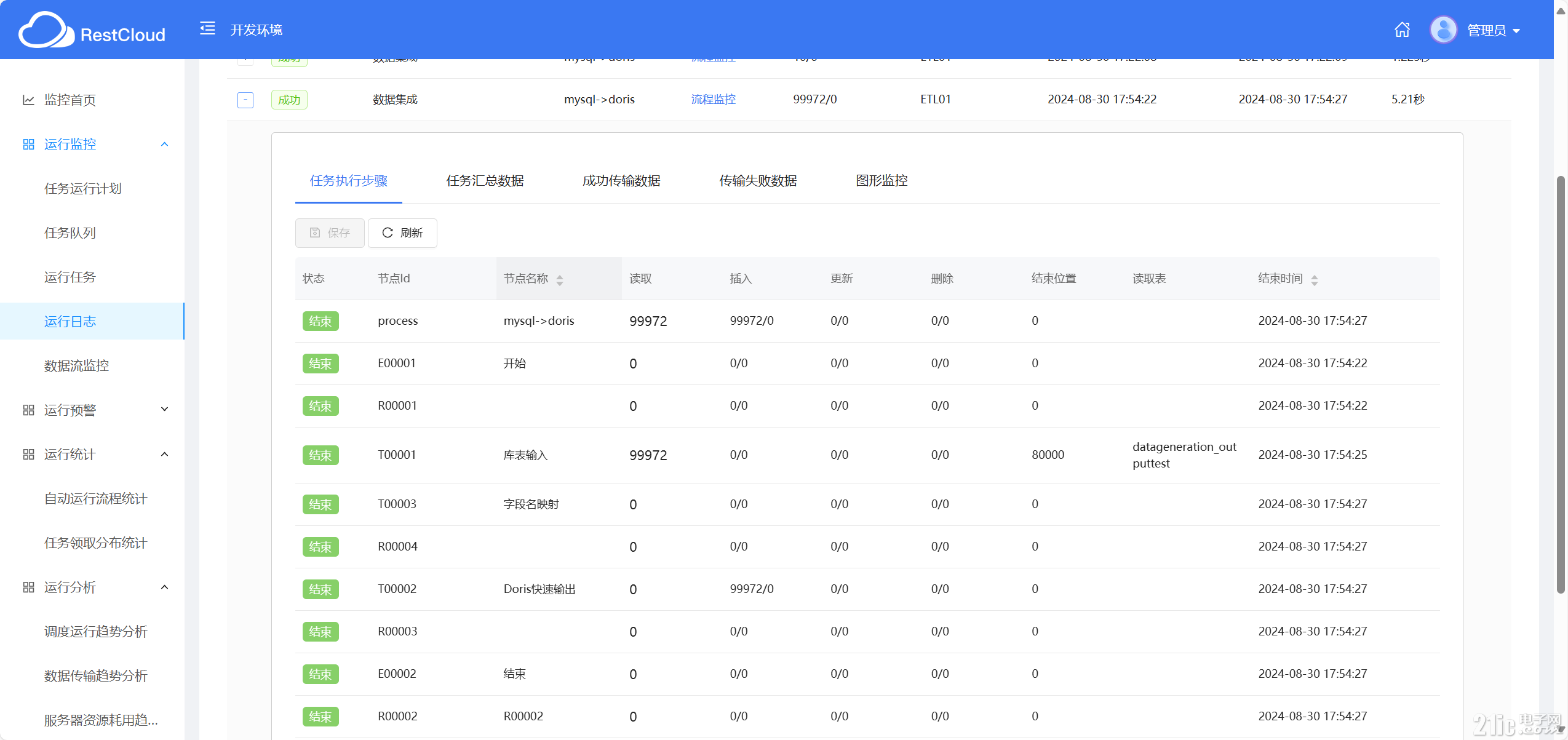1568x740 pixels.
Task: Click node id E00002
Action: 397,674
